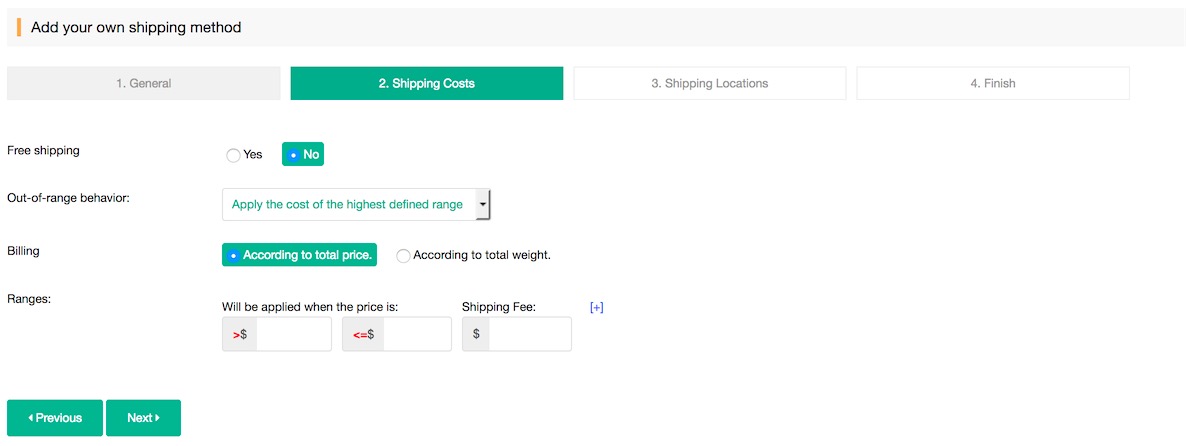
Task: Click the red > $ prefix label
Action: click(x=240, y=335)
